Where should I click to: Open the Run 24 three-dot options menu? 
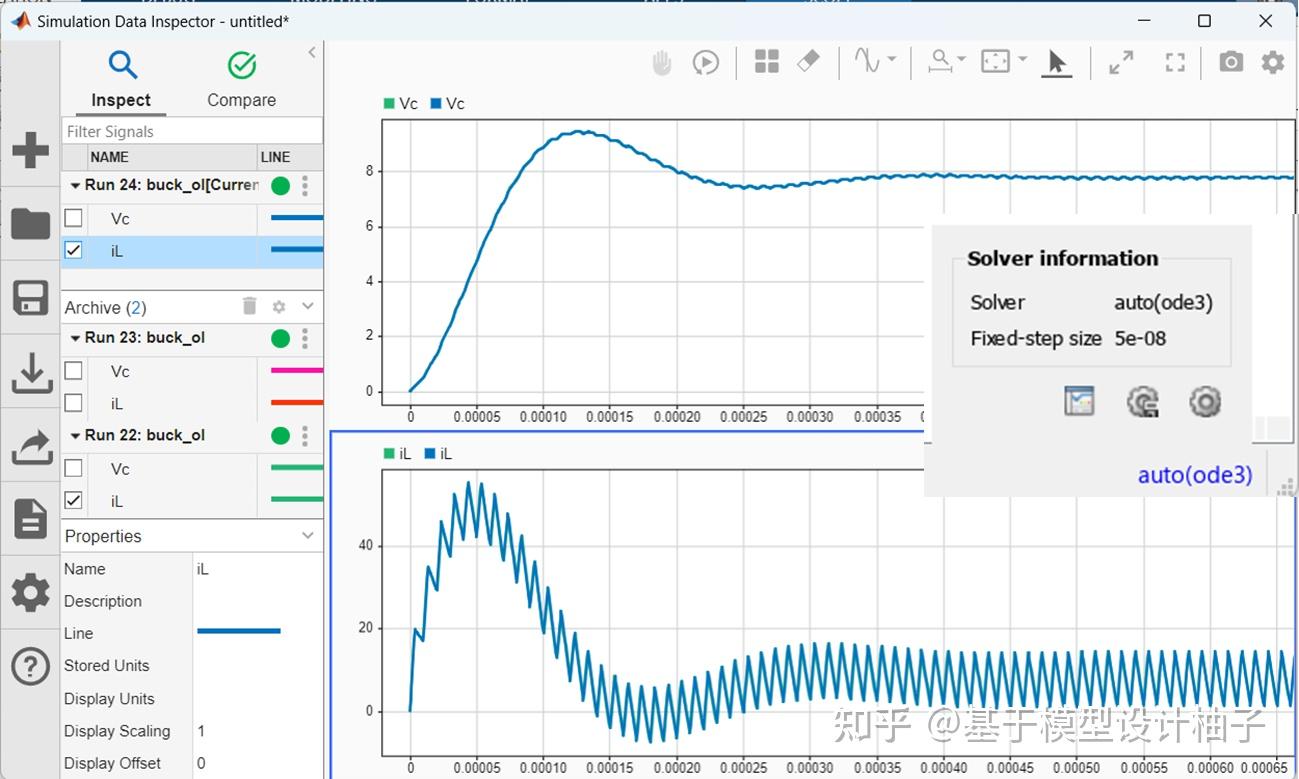click(x=305, y=185)
